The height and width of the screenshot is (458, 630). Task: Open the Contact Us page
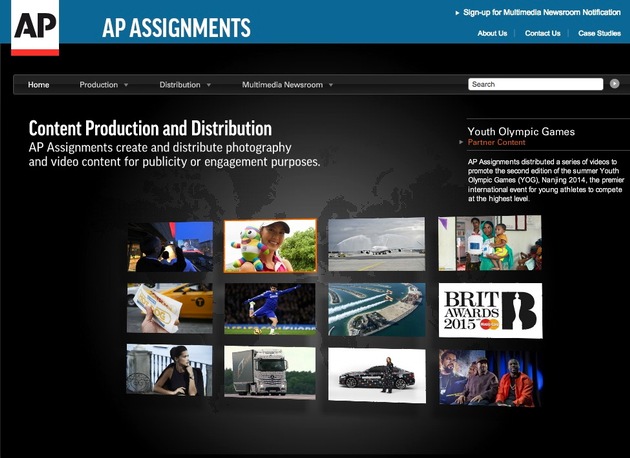click(x=542, y=33)
